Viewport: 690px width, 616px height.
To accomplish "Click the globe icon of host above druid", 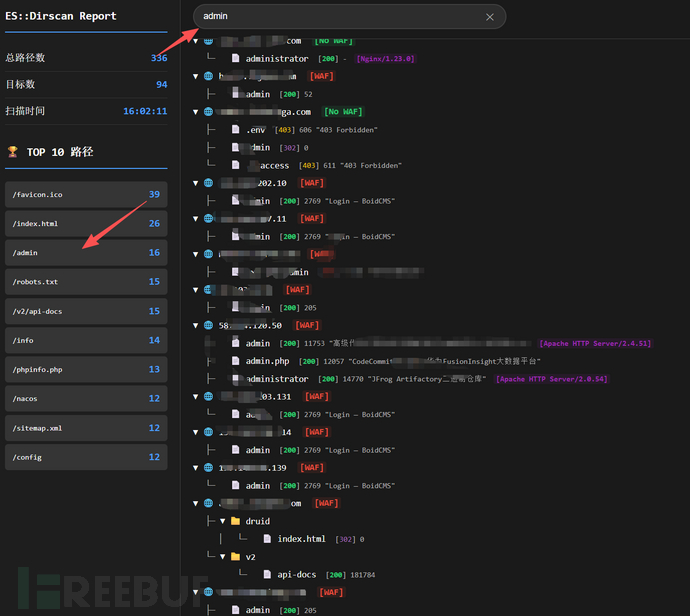I will coord(209,503).
